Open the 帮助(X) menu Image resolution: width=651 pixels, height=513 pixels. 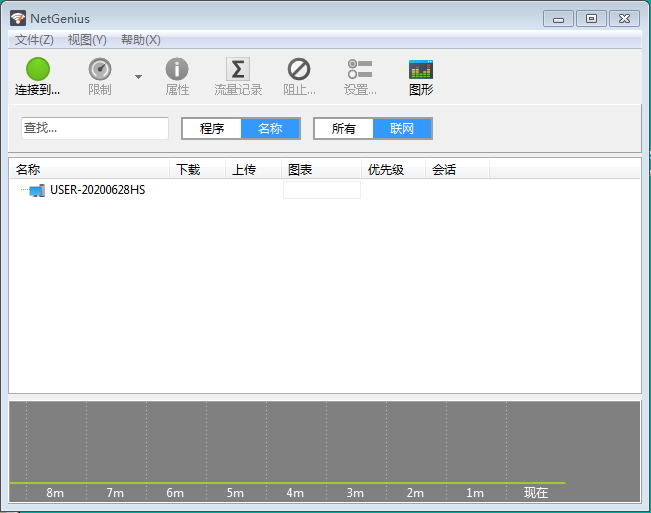(140, 40)
